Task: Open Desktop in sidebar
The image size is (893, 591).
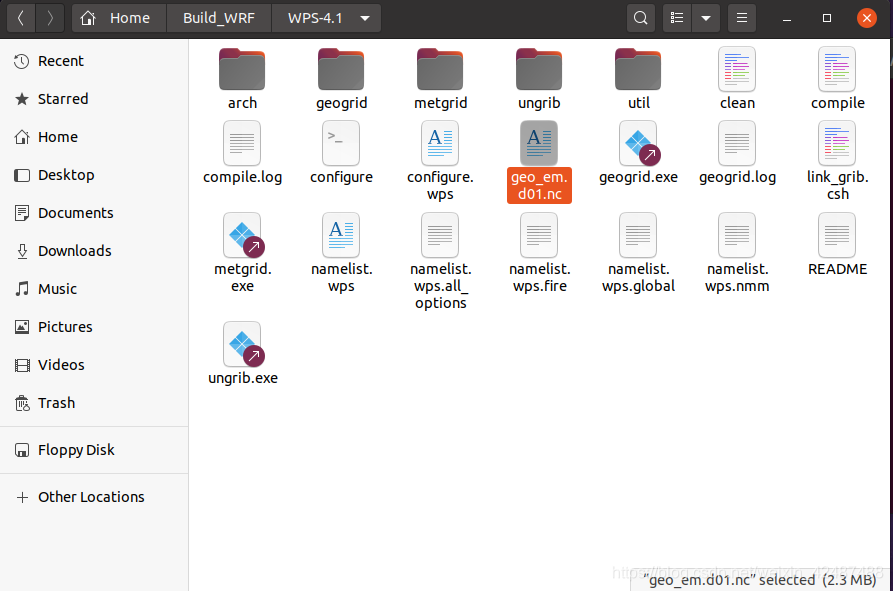Action: [x=94, y=175]
